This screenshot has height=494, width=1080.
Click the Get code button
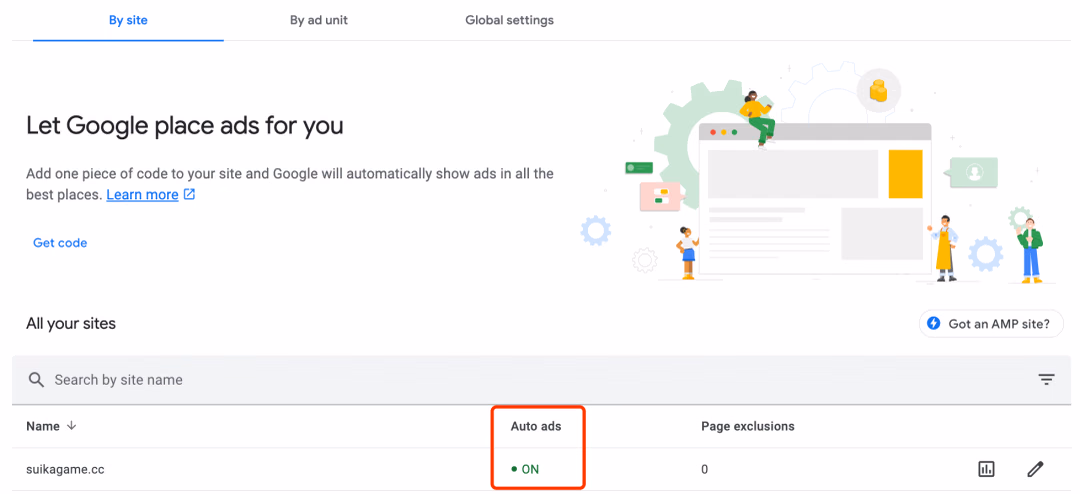point(60,243)
